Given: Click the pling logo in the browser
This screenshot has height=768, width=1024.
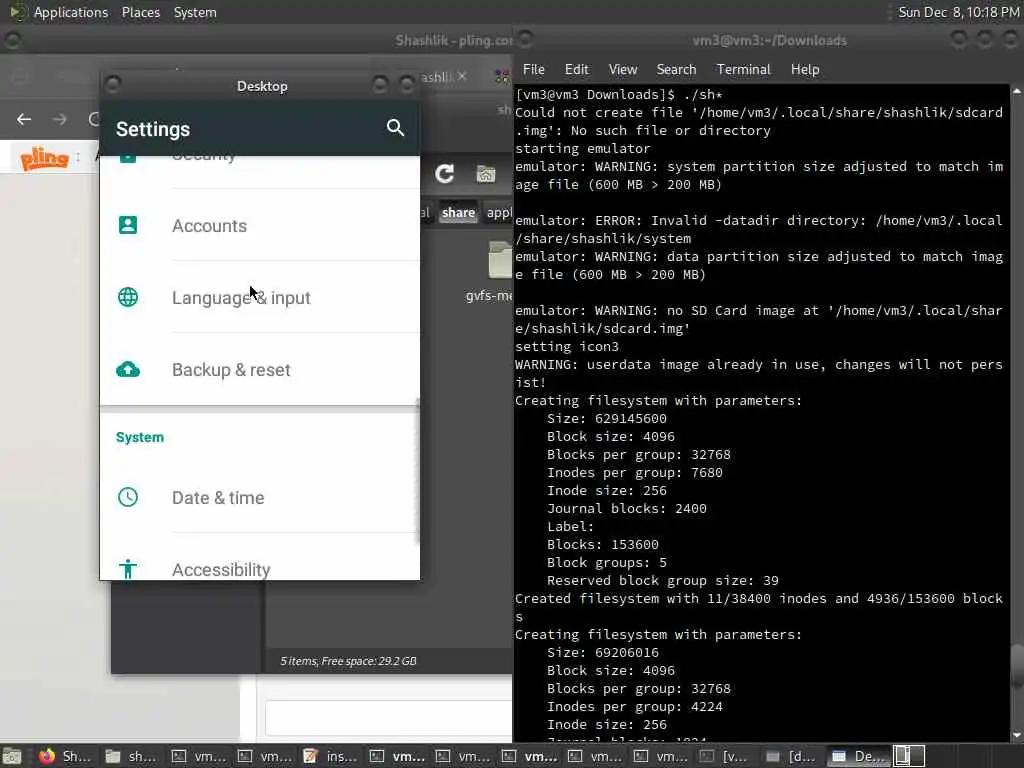Looking at the screenshot, I should point(44,159).
